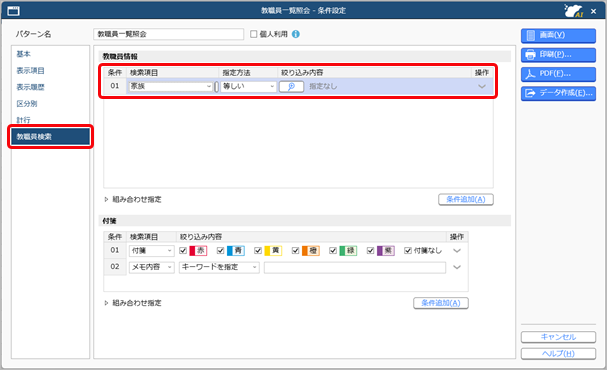Screen dimensions: 607x370
Task: Select the 表示項目 sidebar tab
Action: pyautogui.click(x=30, y=70)
